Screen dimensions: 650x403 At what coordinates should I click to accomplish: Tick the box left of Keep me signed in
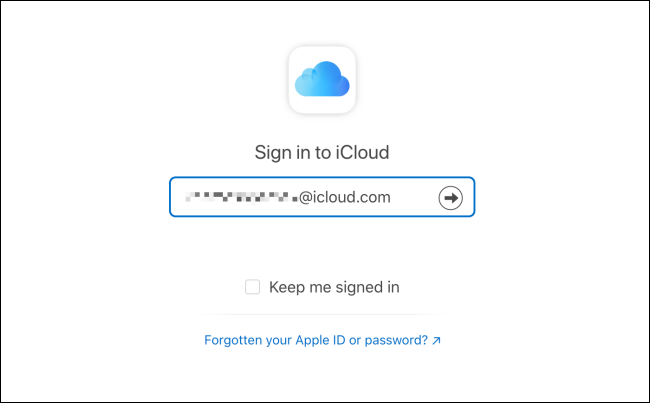click(253, 288)
